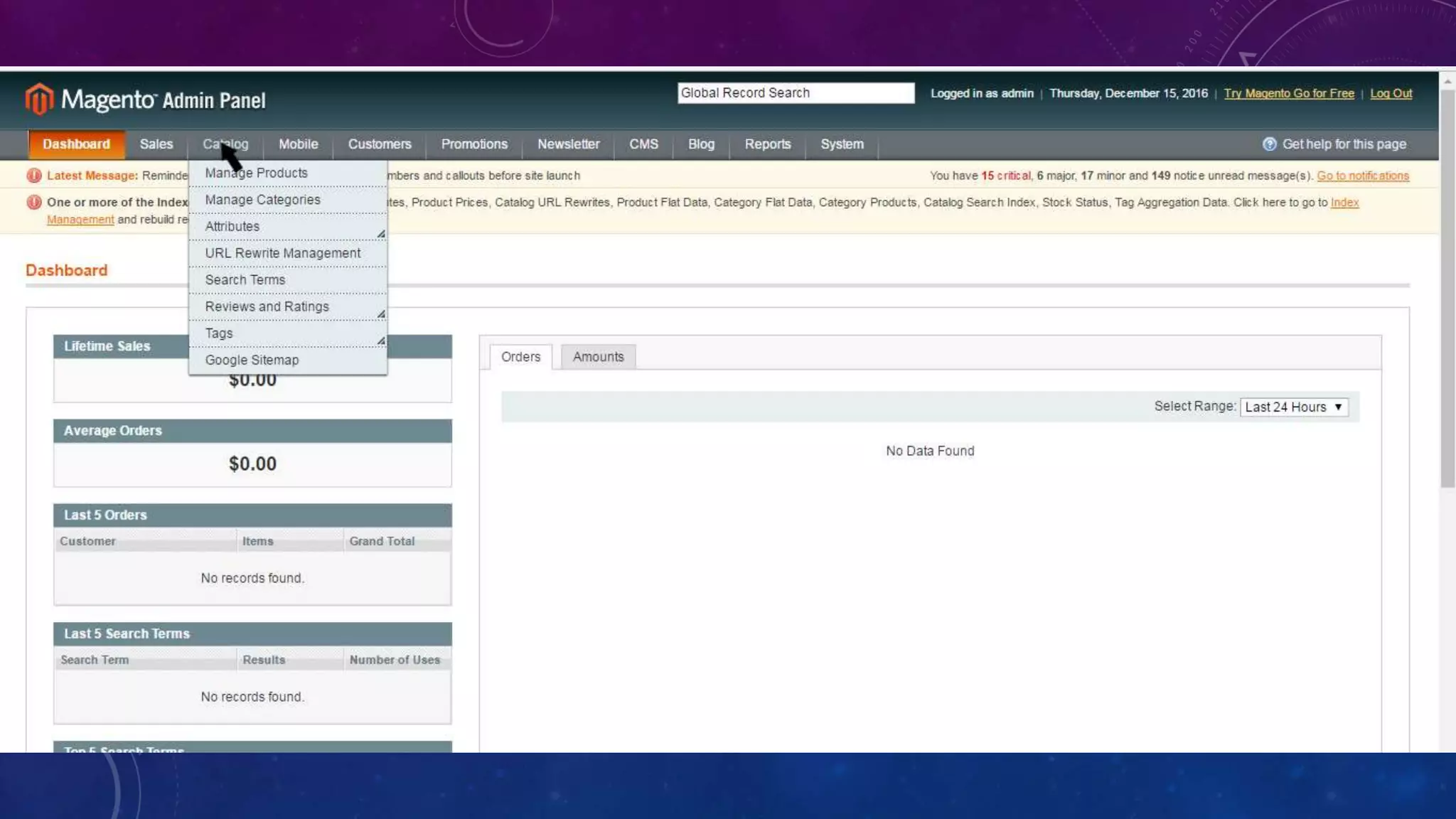Click the Magento logo icon
Viewport: 1456px width, 819px height.
tap(39, 99)
